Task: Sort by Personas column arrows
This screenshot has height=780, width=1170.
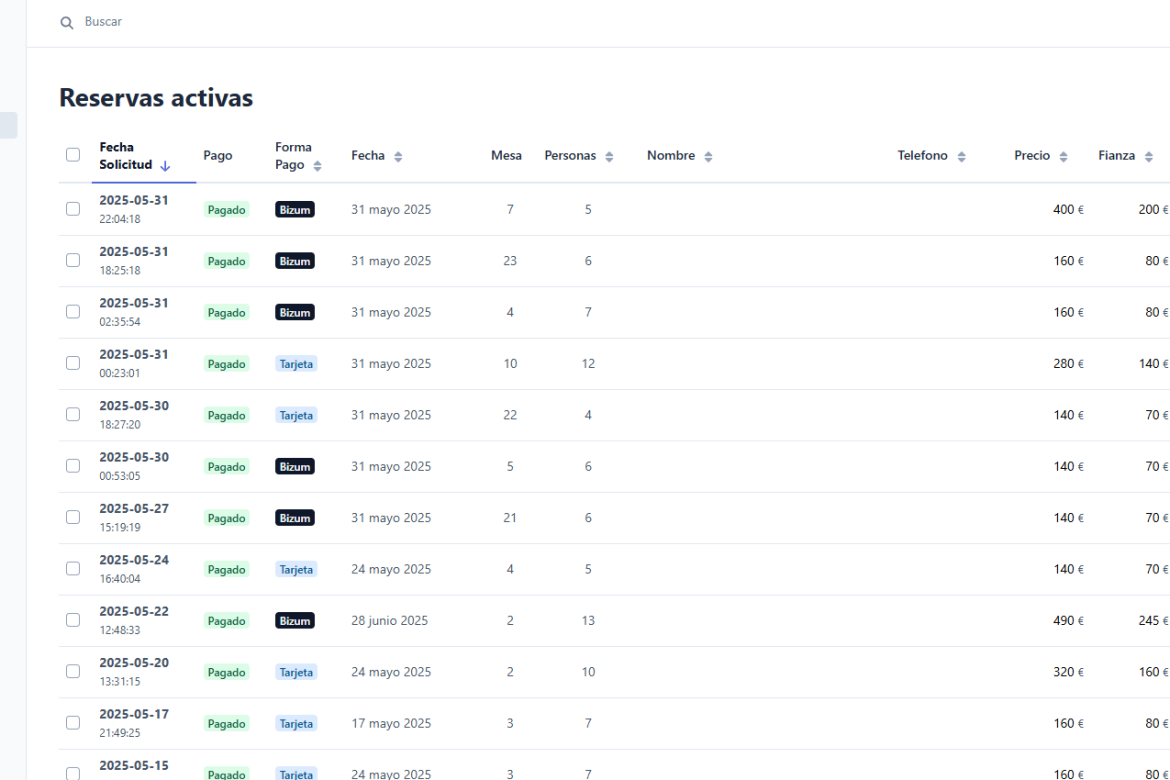Action: 609,157
